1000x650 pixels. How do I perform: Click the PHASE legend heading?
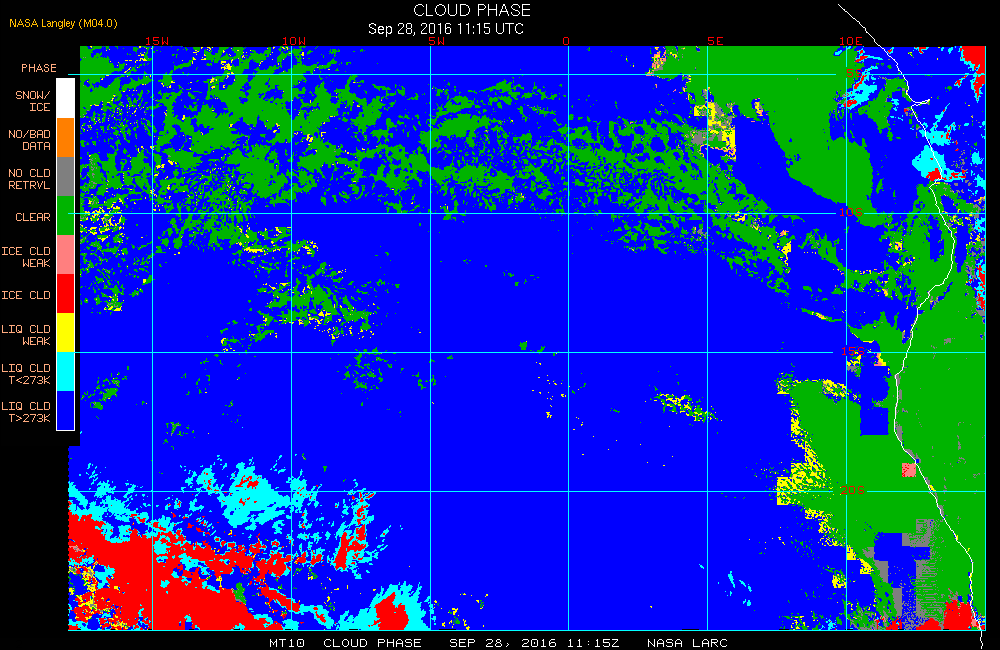(39, 68)
